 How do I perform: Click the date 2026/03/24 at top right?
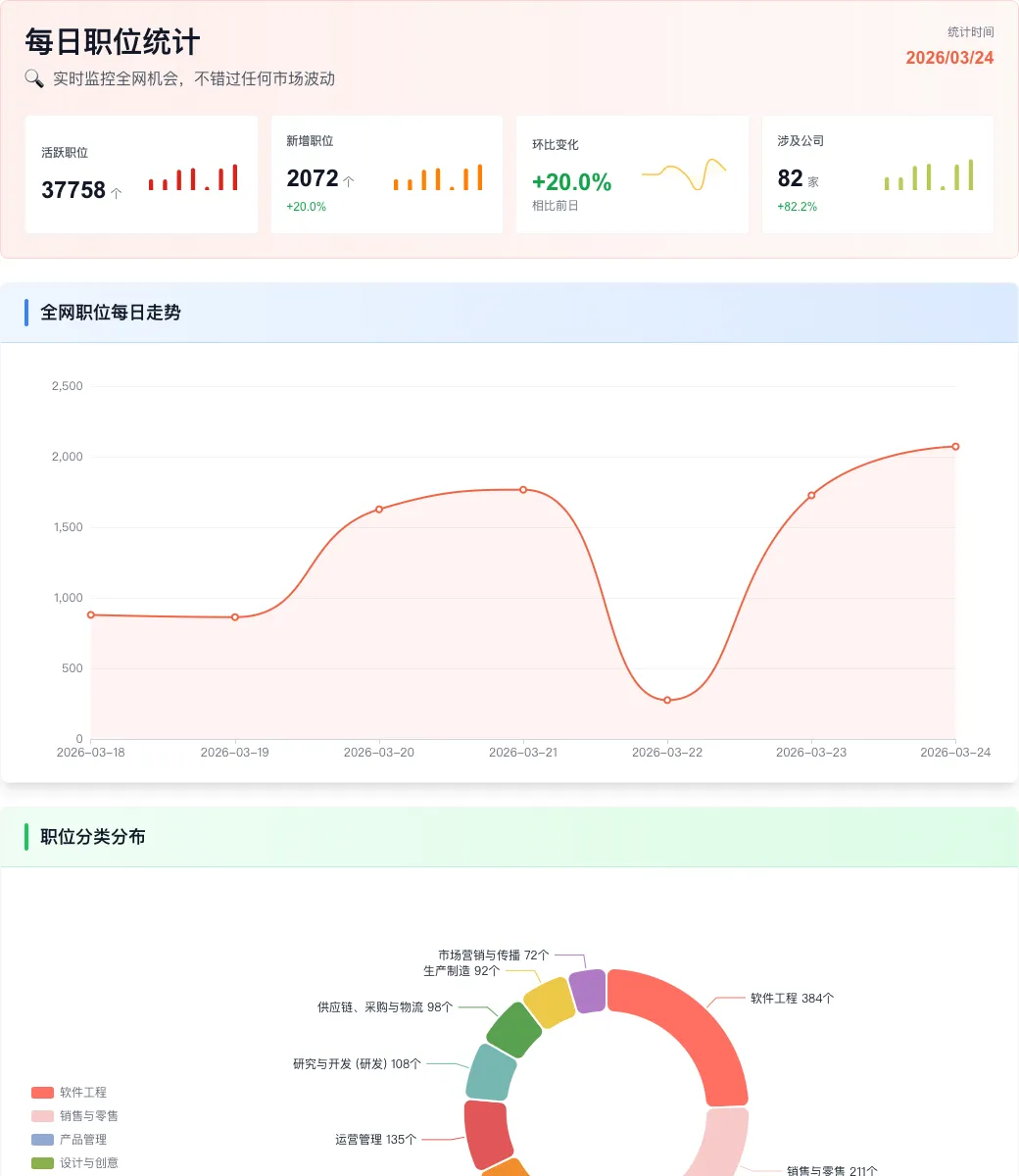pyautogui.click(x=949, y=58)
